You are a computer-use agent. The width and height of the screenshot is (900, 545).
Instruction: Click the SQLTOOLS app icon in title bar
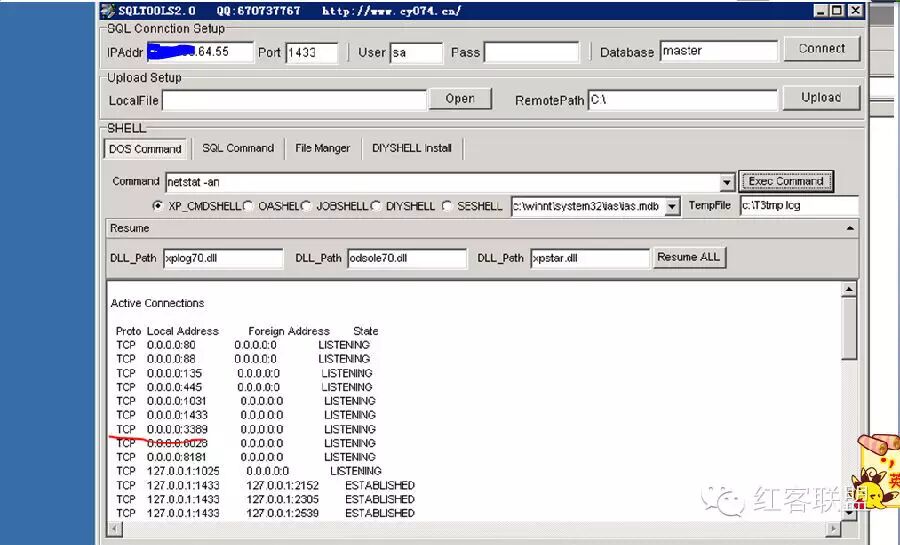click(x=108, y=10)
